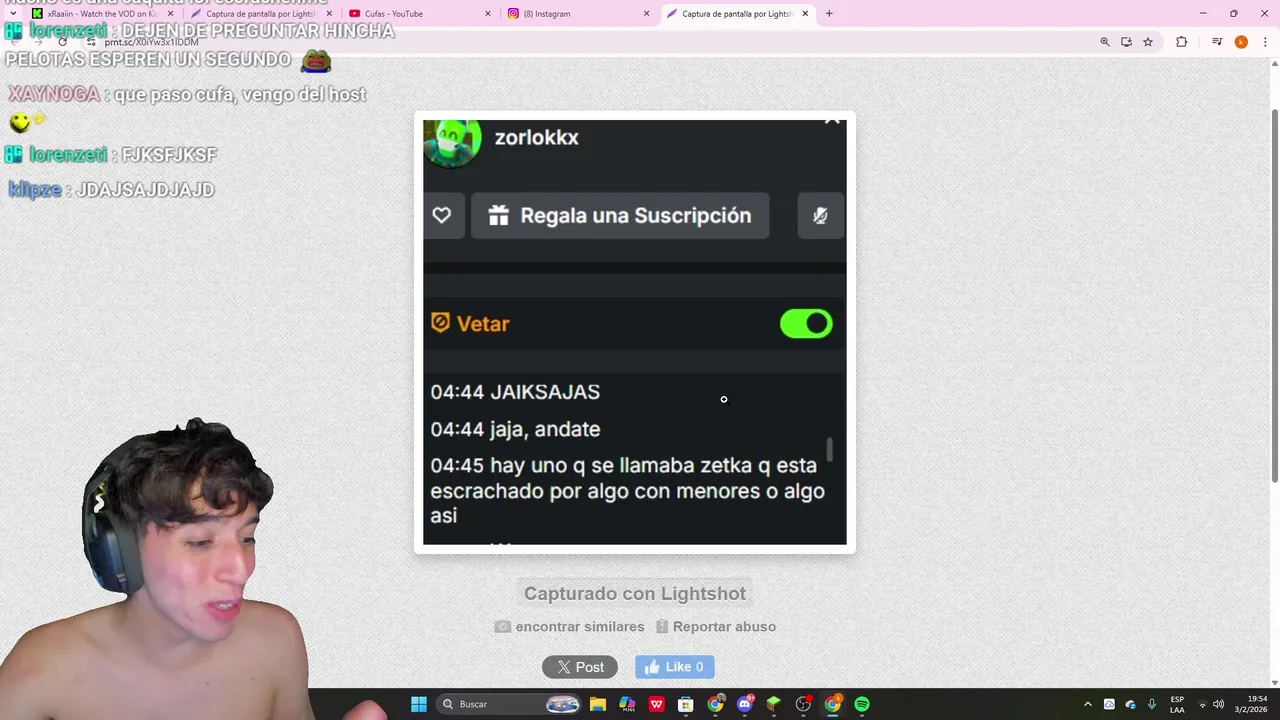Screen dimensions: 1280x720
Task: Open WPS Office from the taskbar
Action: 657,704
